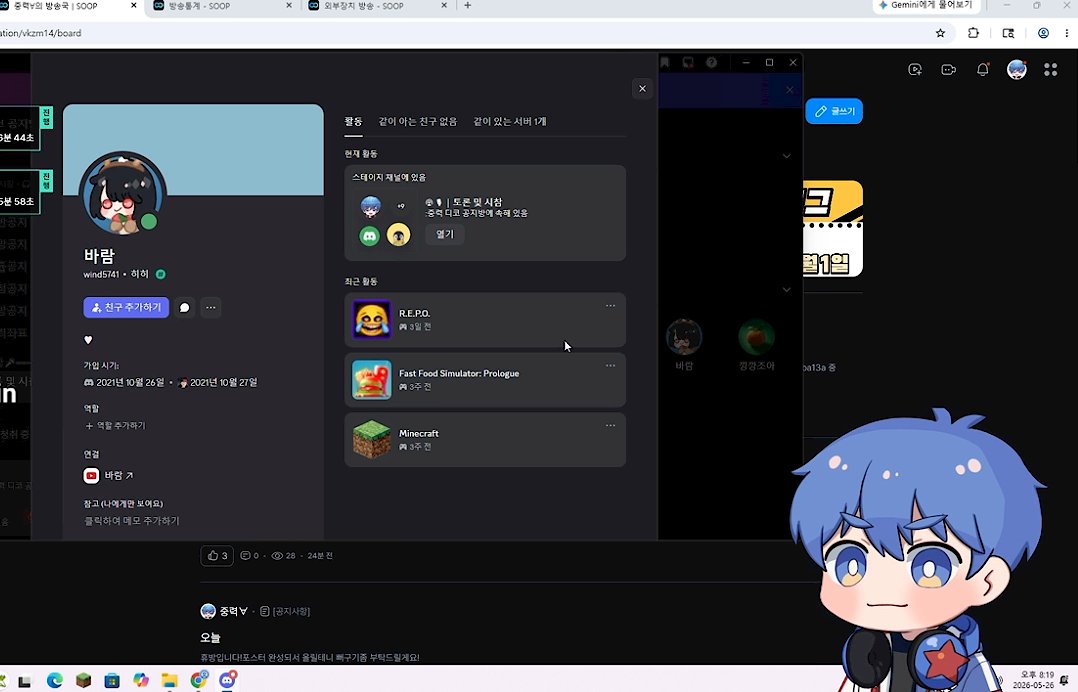Open Chrome three-dot menu

(1066, 33)
